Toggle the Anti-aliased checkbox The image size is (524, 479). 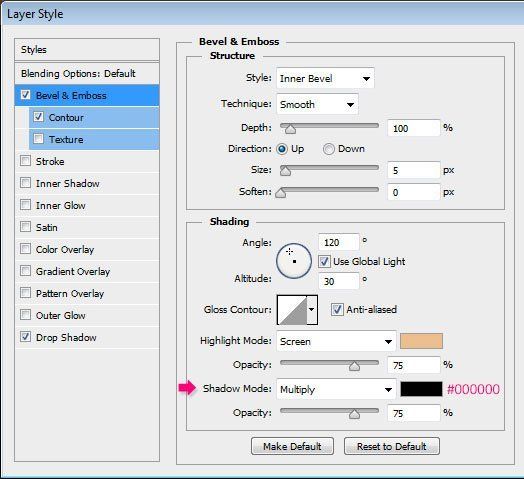(337, 310)
